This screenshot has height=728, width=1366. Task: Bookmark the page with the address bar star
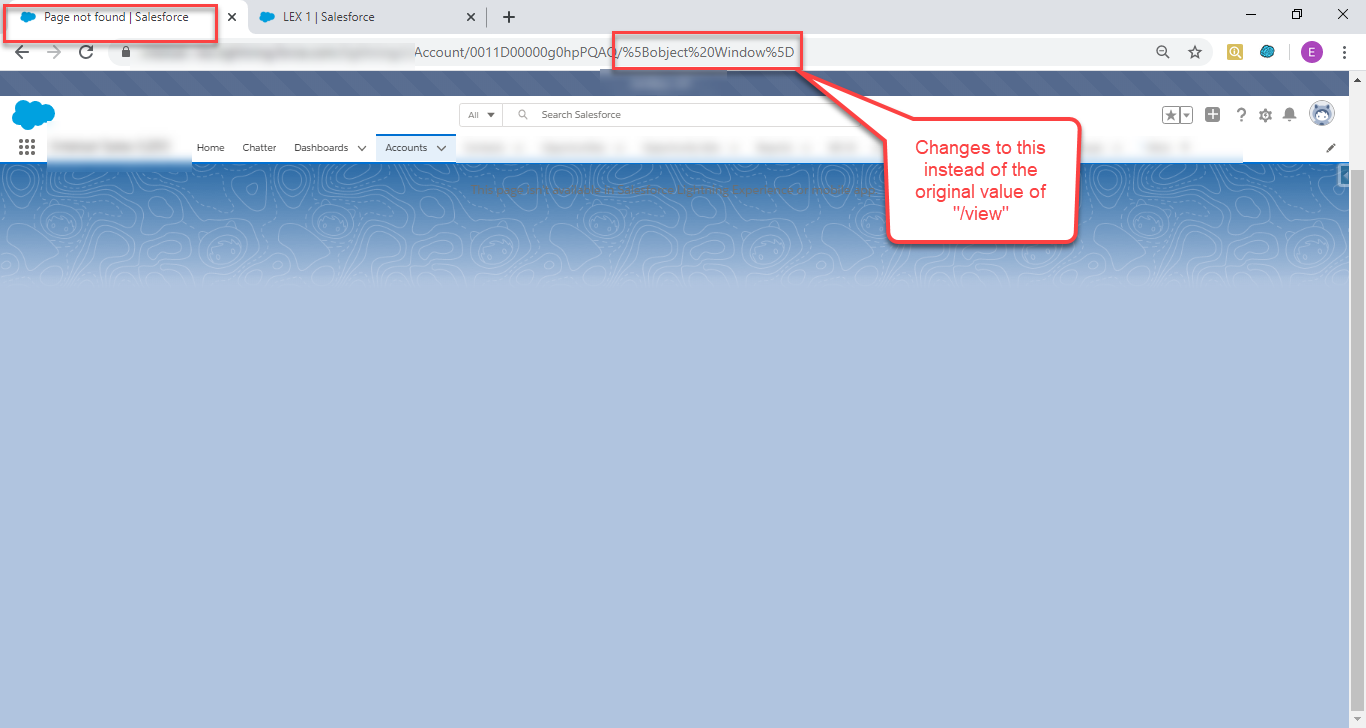tap(1195, 51)
